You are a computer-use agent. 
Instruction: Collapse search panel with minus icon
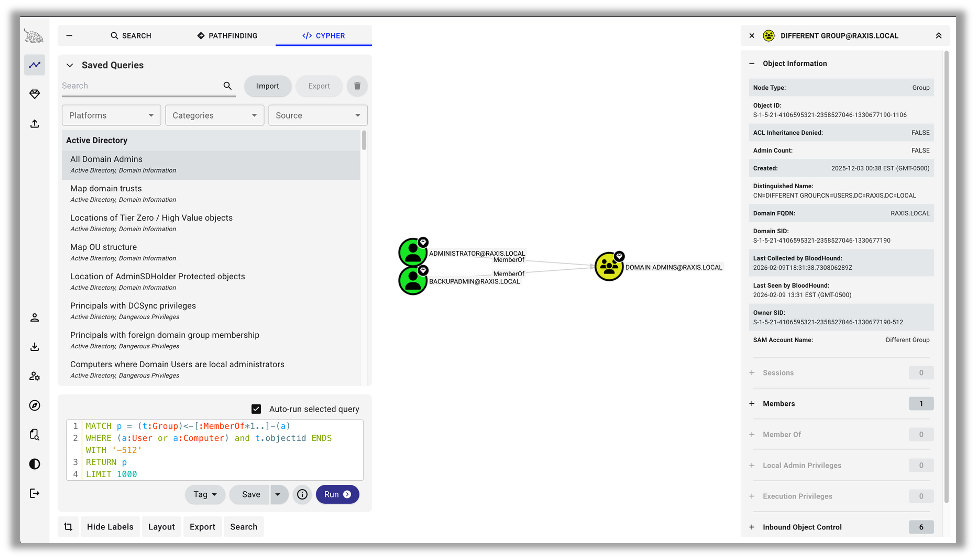[x=69, y=35]
